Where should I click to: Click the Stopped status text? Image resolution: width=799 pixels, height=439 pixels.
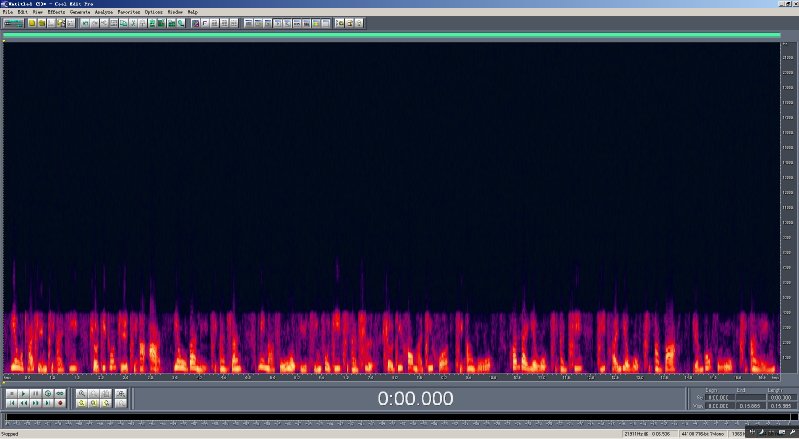(10, 434)
